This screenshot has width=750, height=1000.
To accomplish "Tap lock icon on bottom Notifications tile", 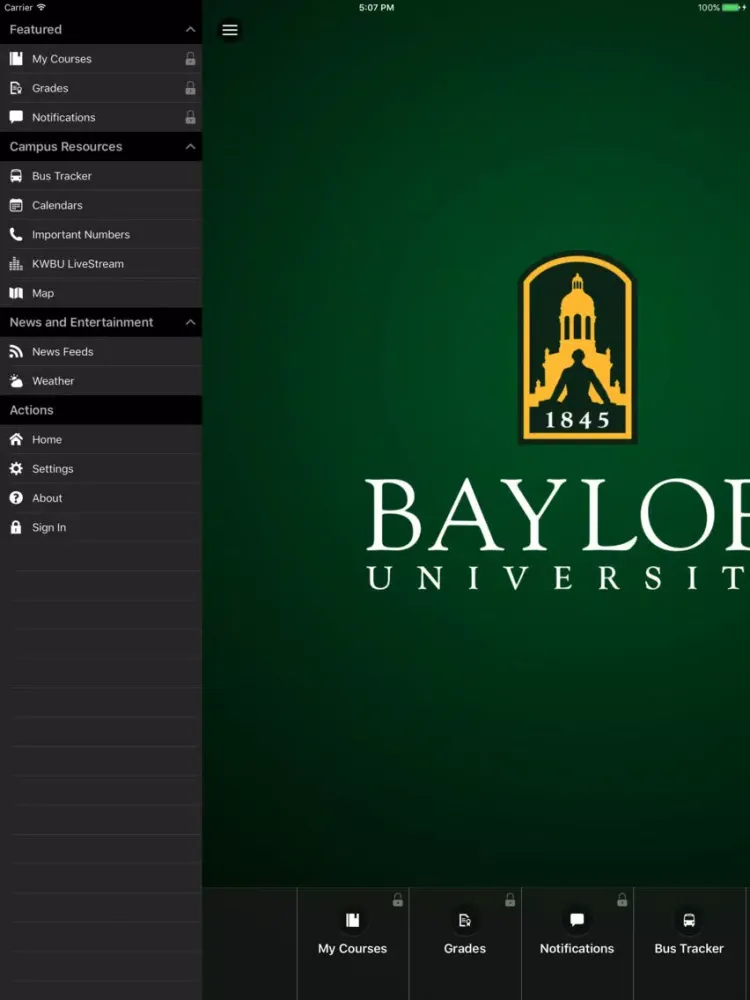I will coord(622,900).
